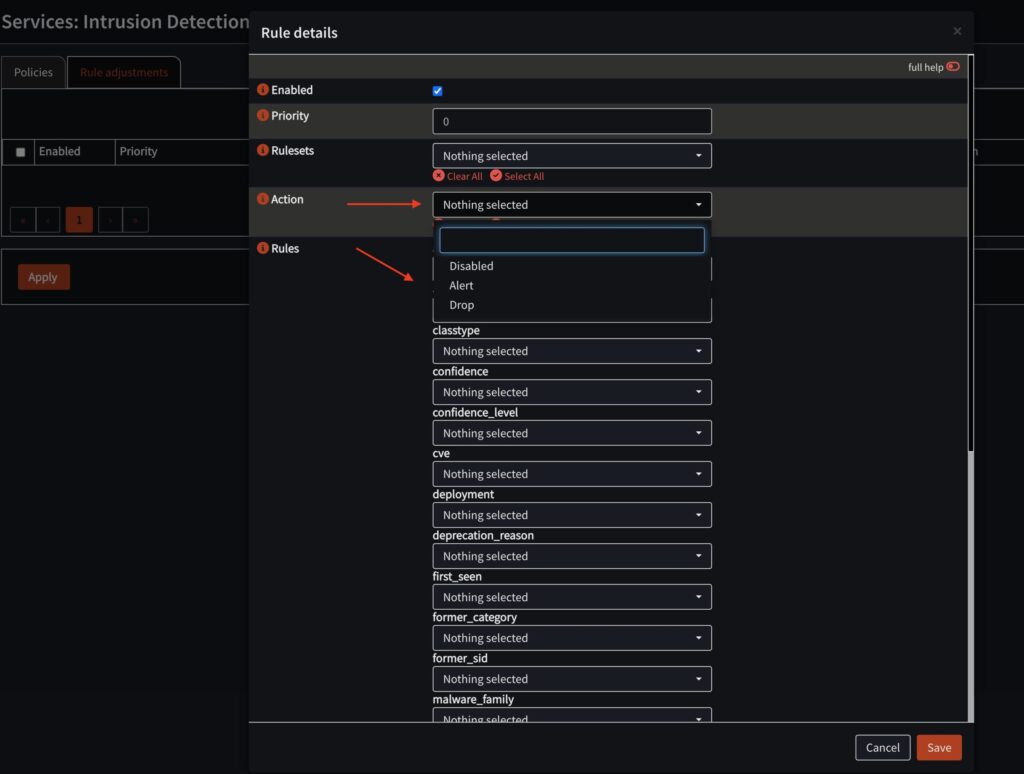Toggle the full help switch

953,67
